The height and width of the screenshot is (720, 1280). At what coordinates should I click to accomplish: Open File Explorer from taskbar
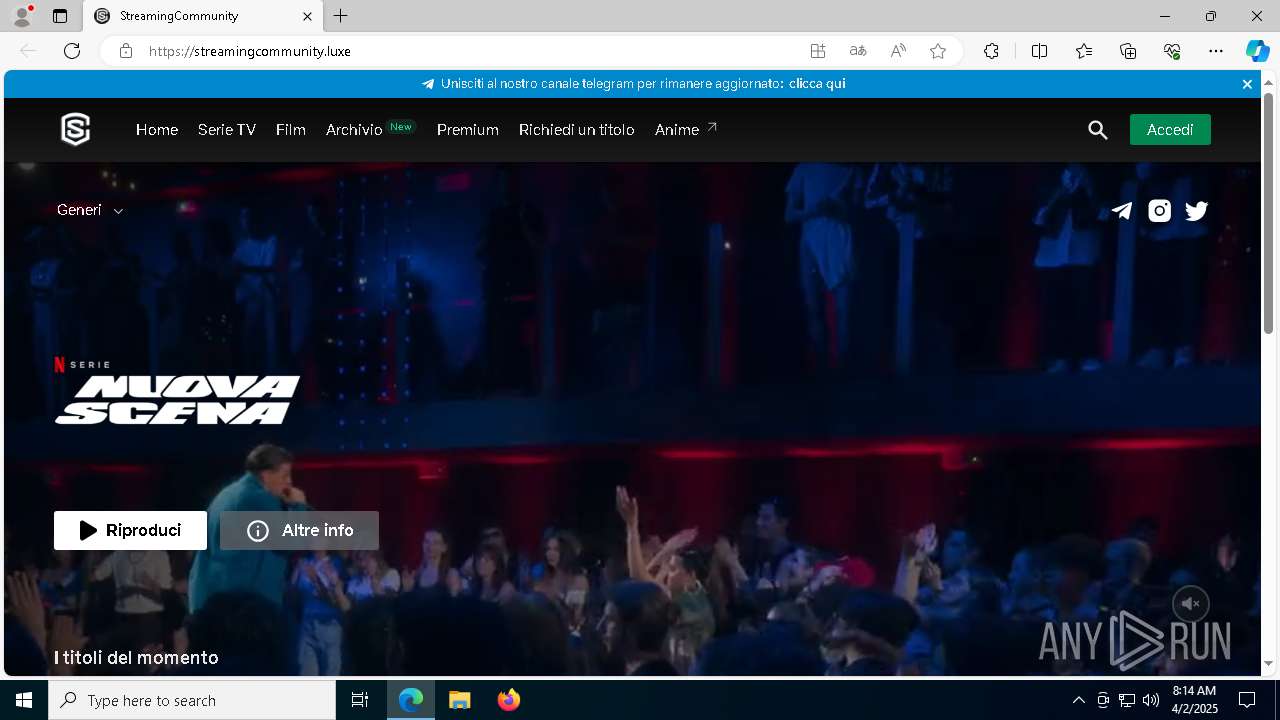click(459, 700)
